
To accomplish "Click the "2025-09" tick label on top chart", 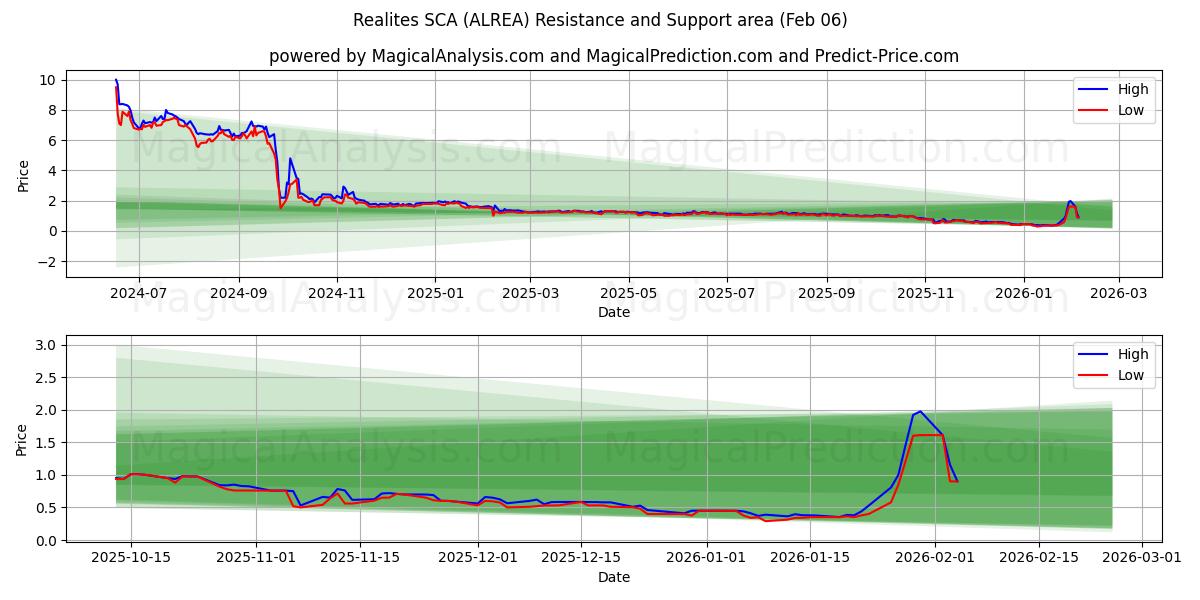I will pos(827,293).
